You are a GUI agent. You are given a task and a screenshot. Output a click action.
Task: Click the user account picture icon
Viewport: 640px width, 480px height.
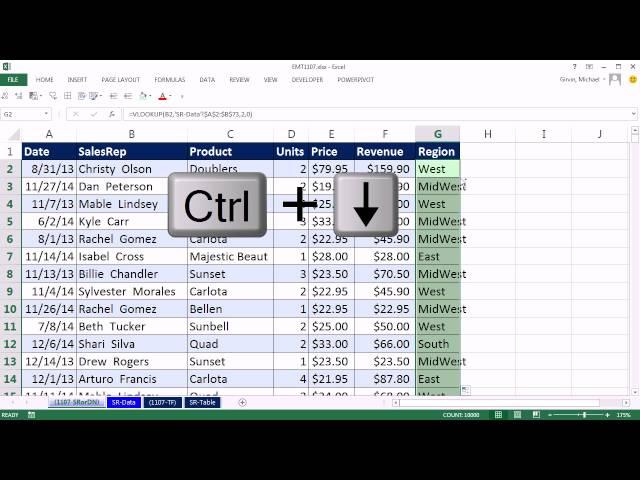tap(614, 79)
